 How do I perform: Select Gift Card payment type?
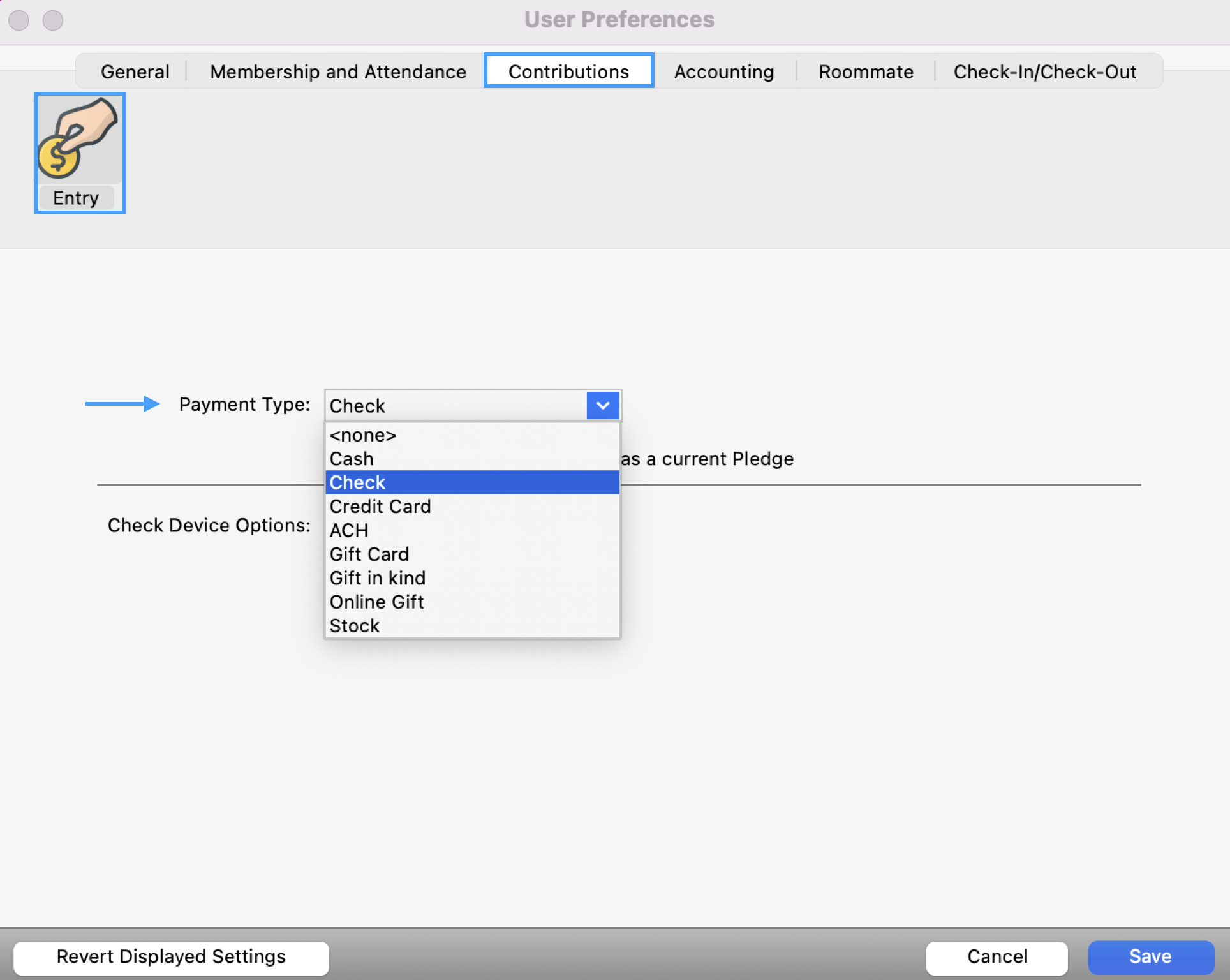click(369, 554)
